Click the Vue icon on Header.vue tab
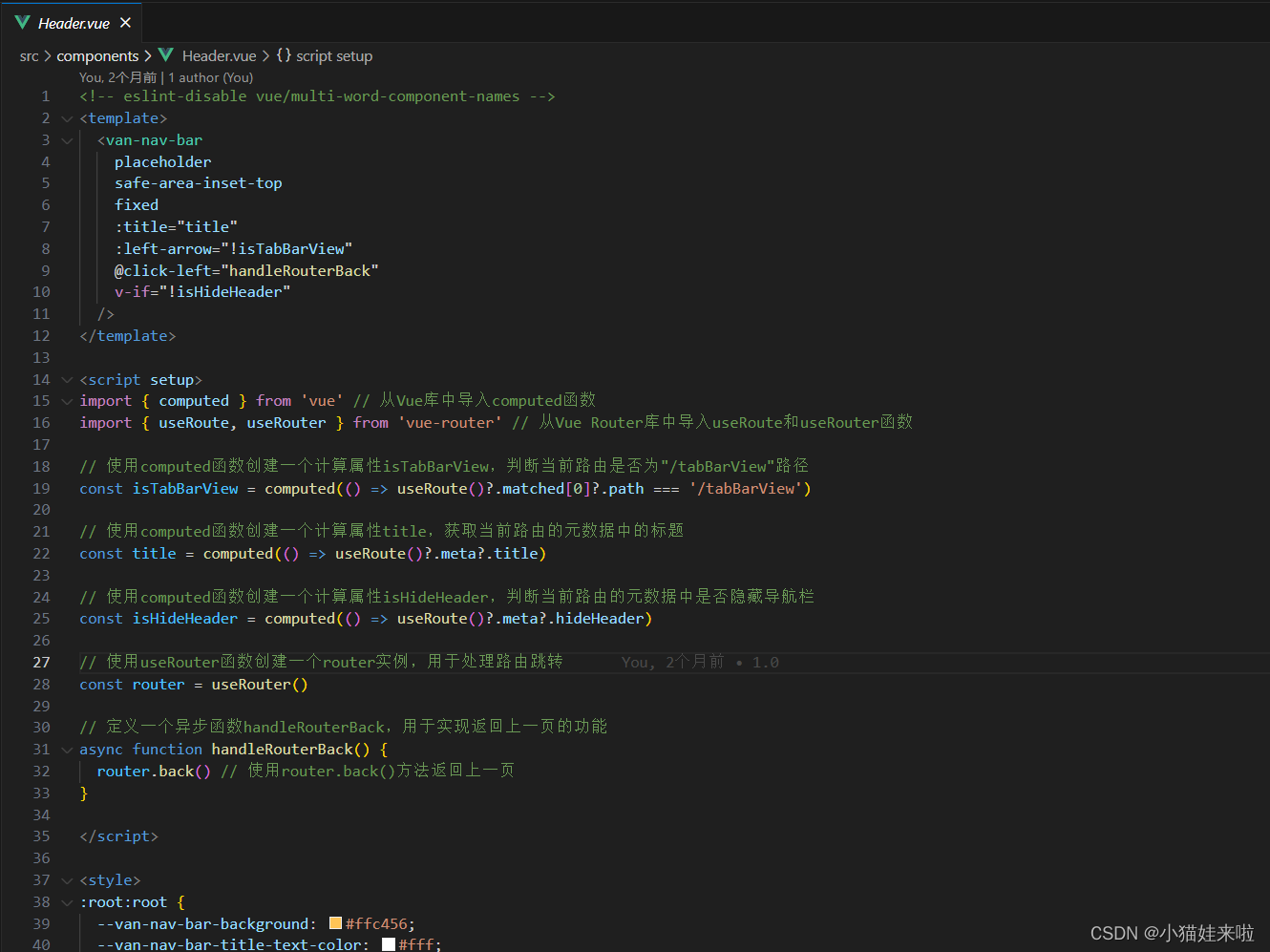This screenshot has height=952, width=1270. tap(23, 22)
